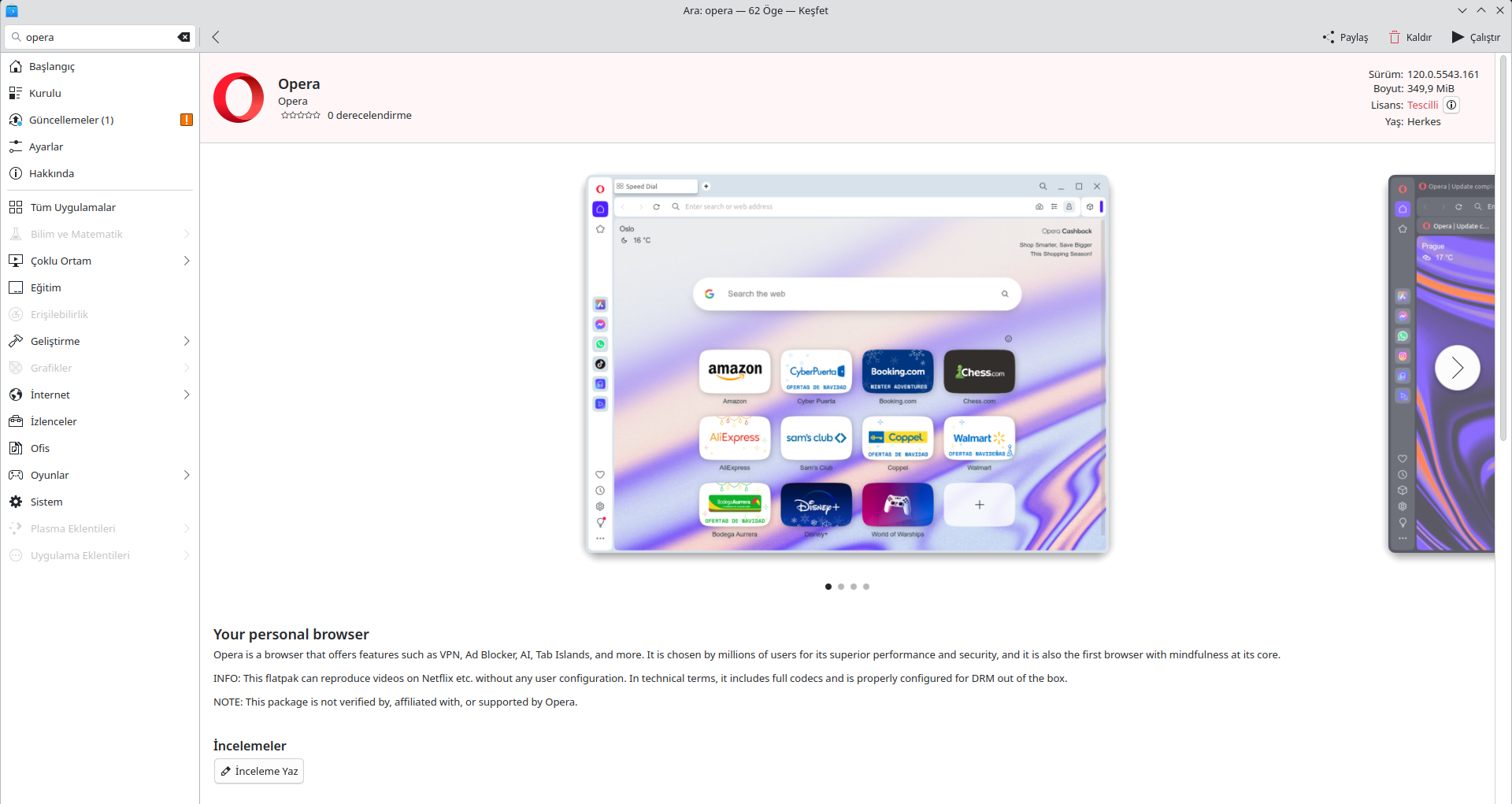Click the Kurulu installed apps icon

(16, 93)
